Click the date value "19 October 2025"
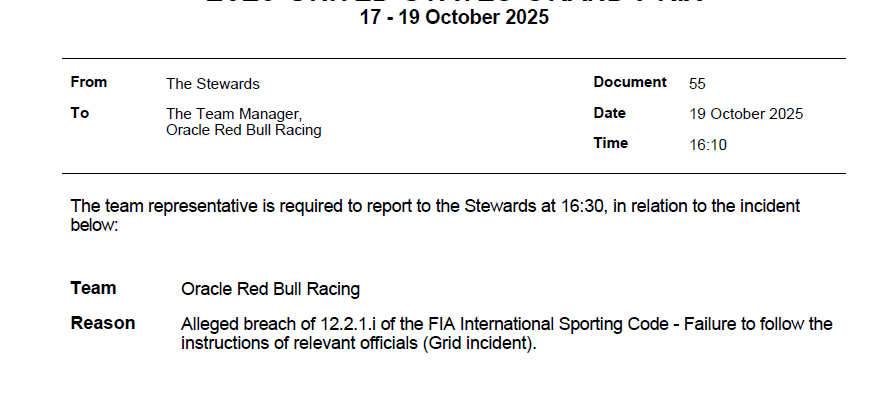 (x=746, y=114)
